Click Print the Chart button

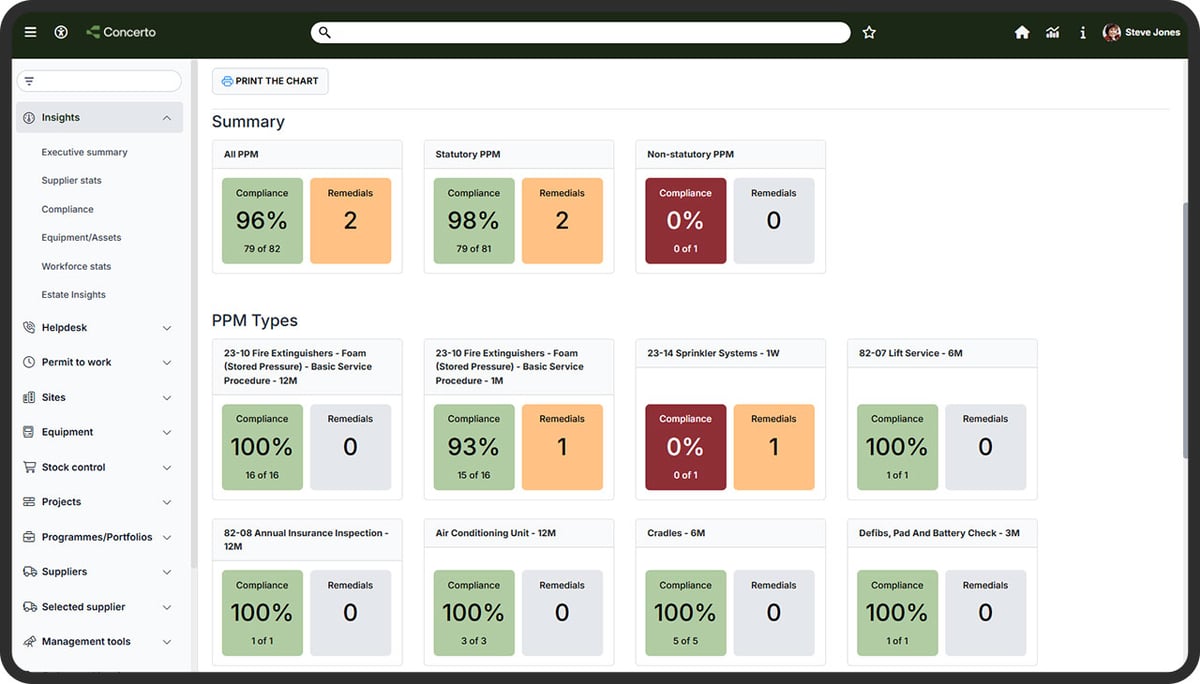(x=270, y=81)
